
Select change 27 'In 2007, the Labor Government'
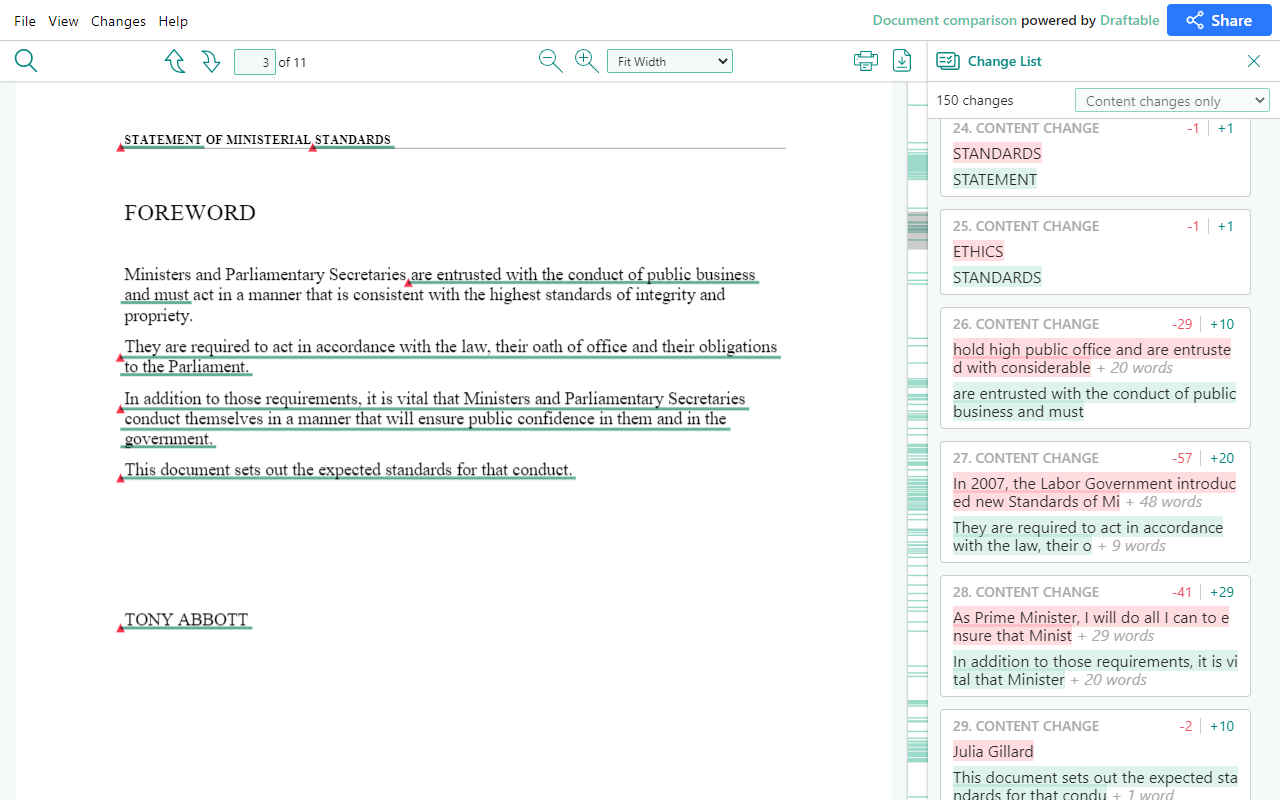point(1095,502)
